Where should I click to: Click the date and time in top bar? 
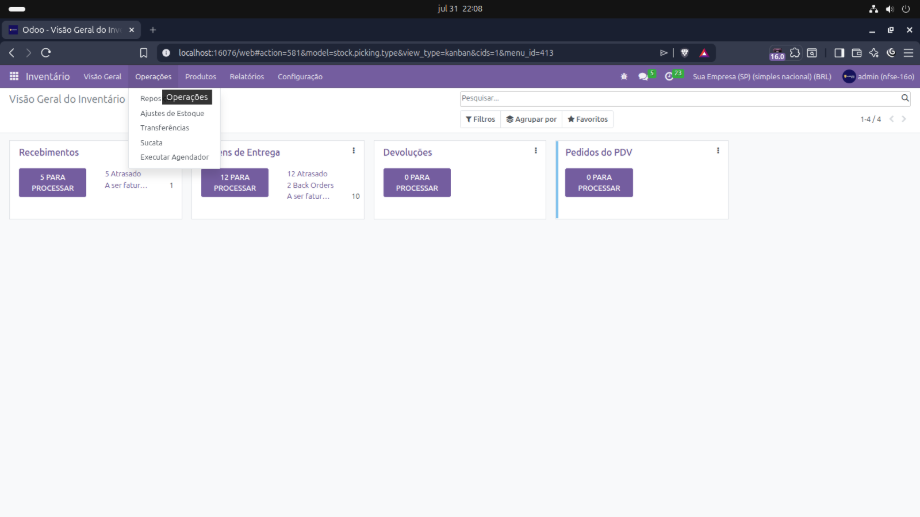(x=460, y=9)
